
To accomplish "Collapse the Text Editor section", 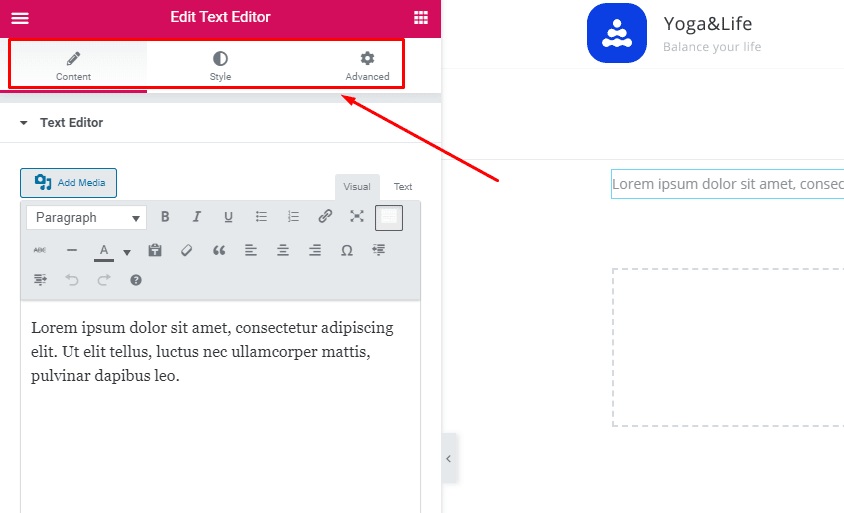I will coord(24,123).
